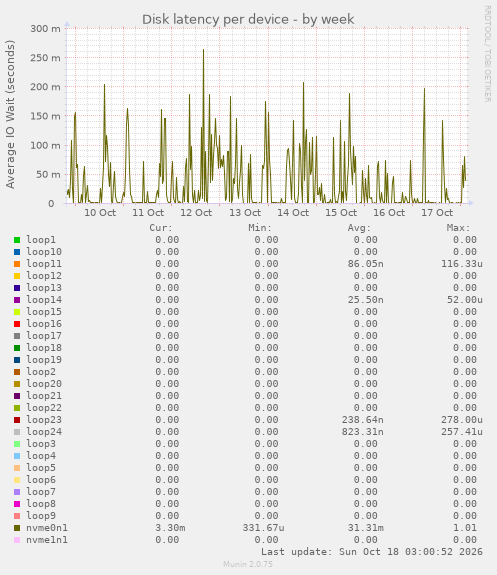The width and height of the screenshot is (497, 575).
Task: Click the graph title 'Disk latency per device - by week'
Action: [248, 19]
